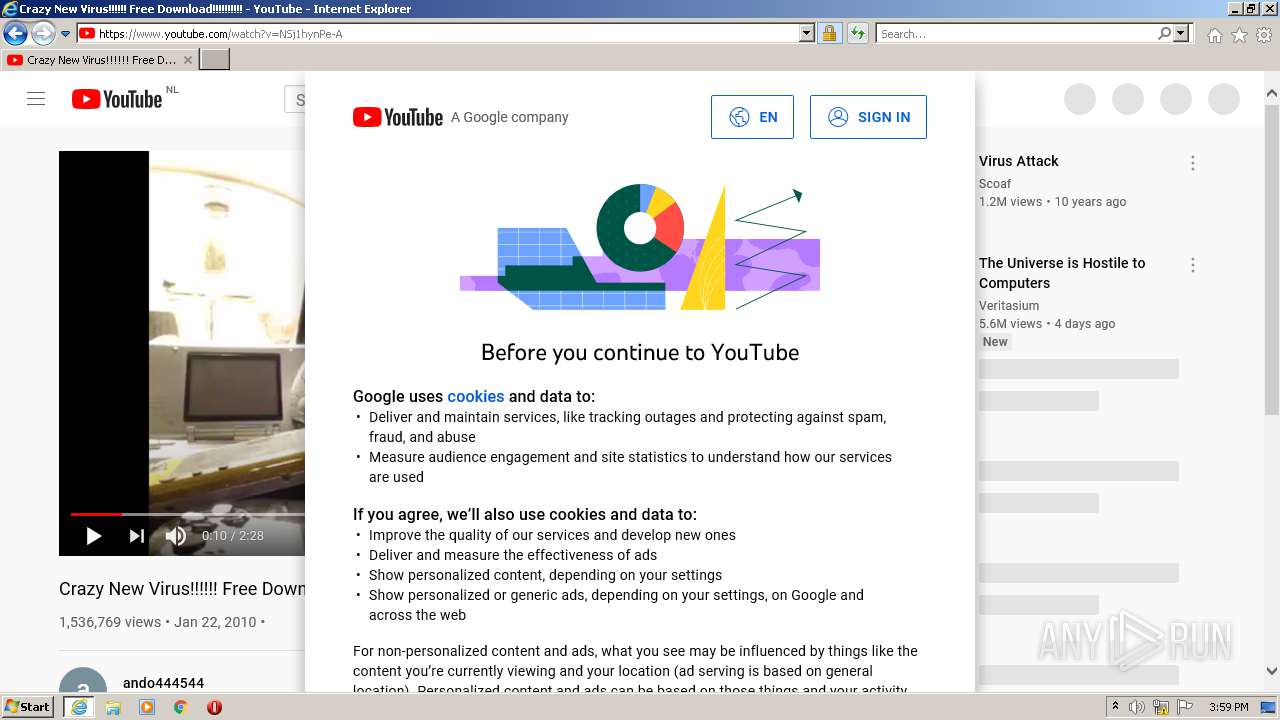This screenshot has height=720, width=1280.
Task: Click the '1,536,769 views' text
Action: [x=110, y=622]
